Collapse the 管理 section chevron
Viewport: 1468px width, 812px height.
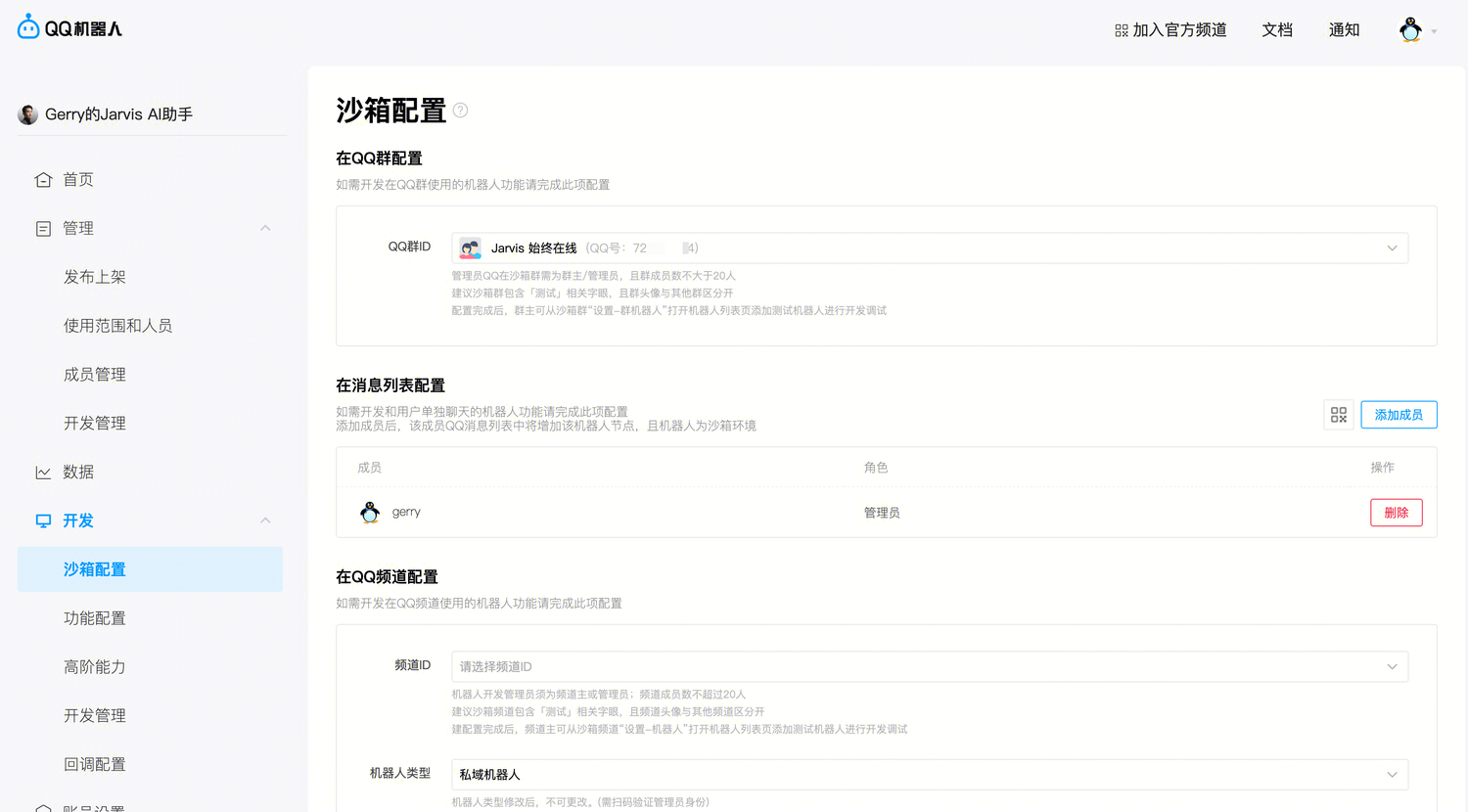pos(265,228)
